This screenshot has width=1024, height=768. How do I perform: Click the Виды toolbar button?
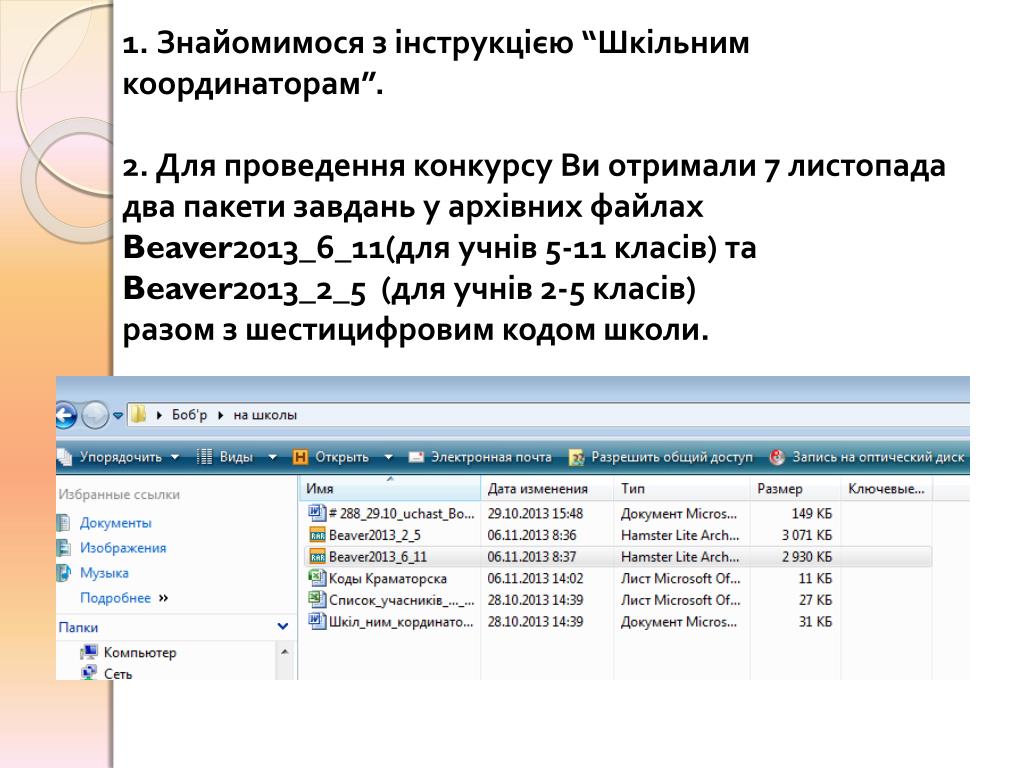click(x=236, y=457)
